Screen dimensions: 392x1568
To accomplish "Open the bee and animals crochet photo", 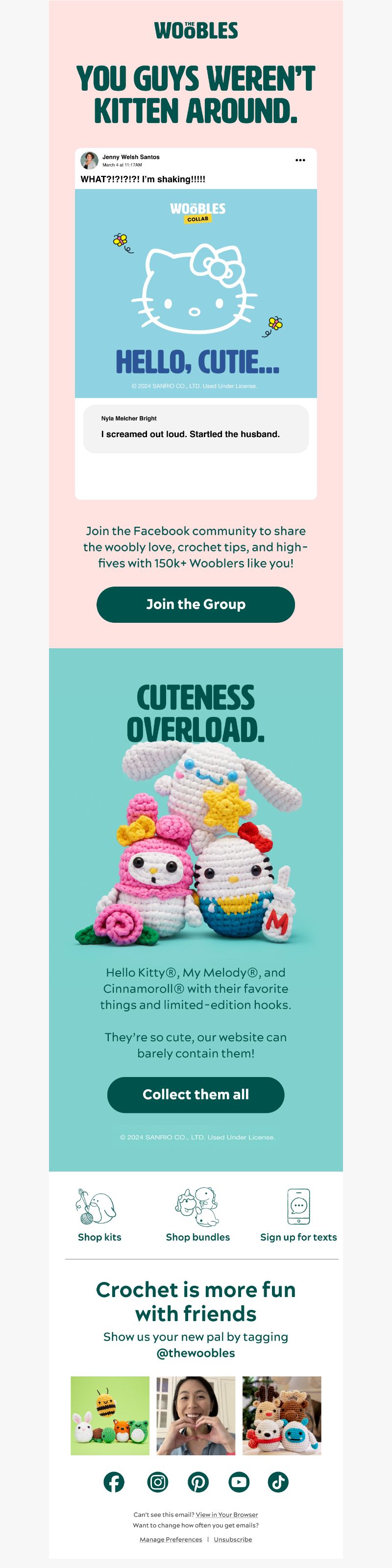I will tap(110, 1416).
